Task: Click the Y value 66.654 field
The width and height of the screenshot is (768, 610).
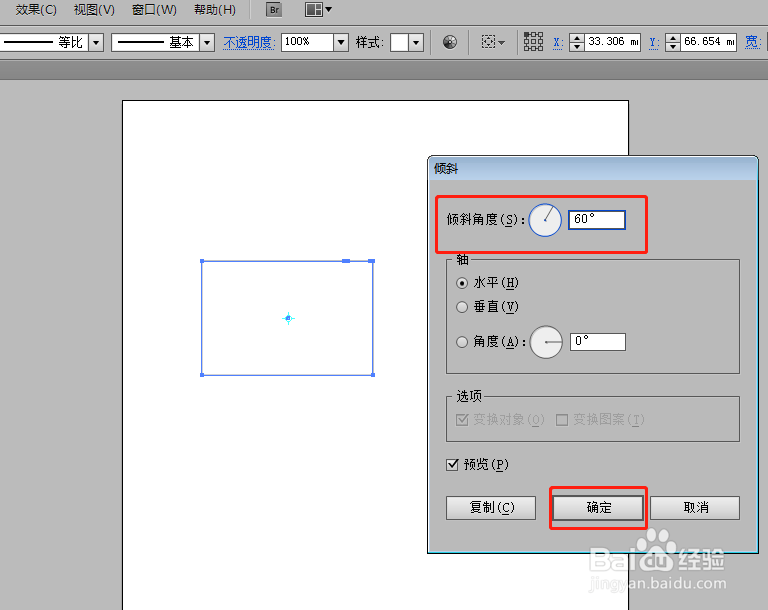Action: tap(709, 42)
